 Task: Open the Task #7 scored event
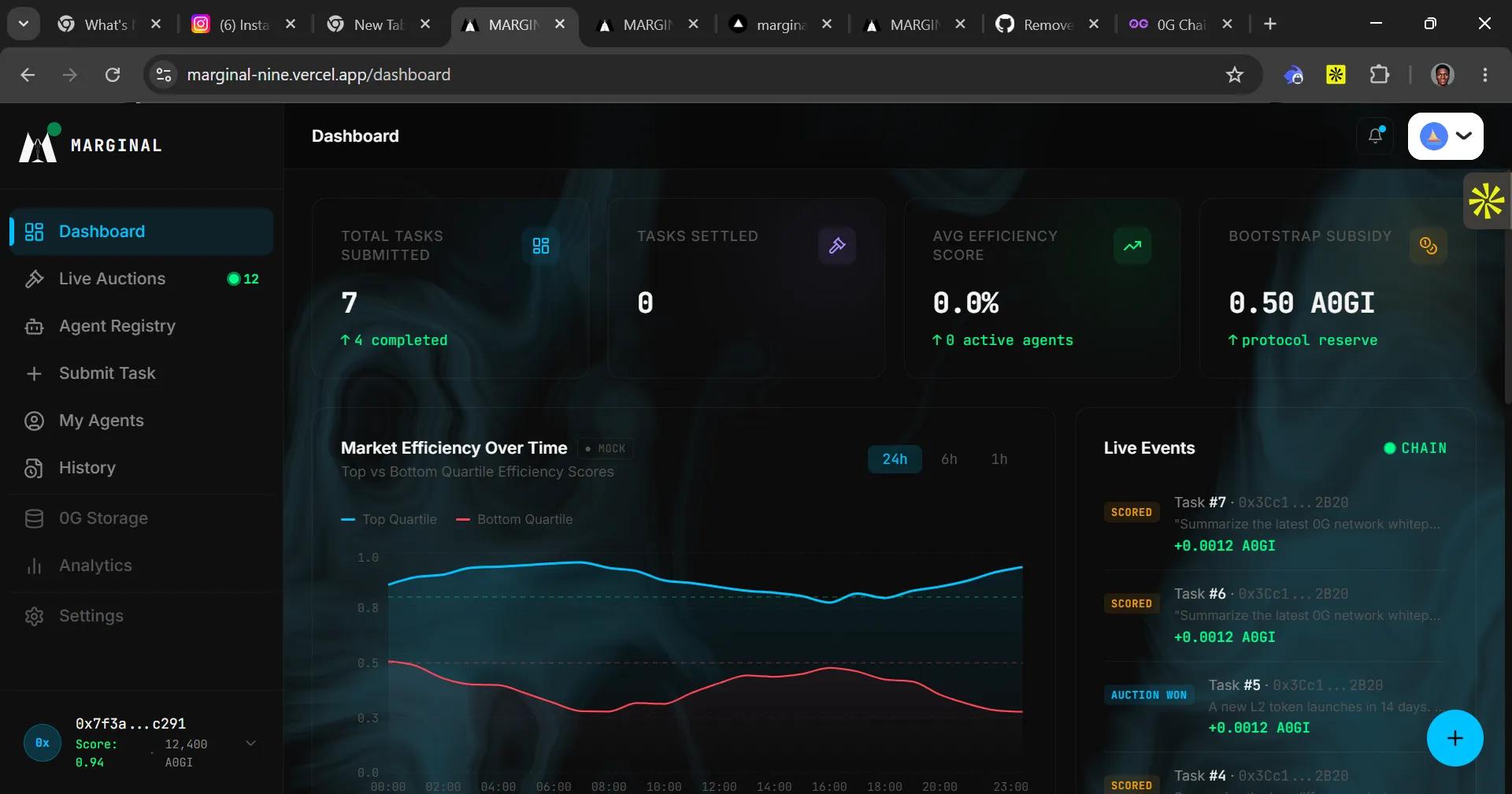1275,524
